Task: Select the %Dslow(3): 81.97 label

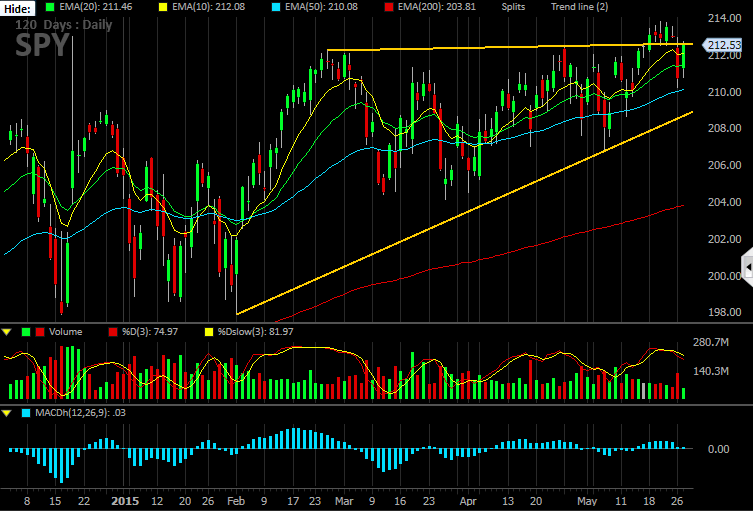Action: pyautogui.click(x=255, y=332)
